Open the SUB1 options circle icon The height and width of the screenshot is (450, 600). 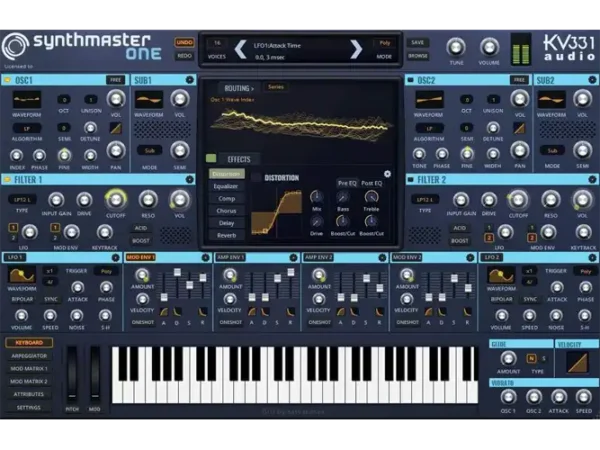pyautogui.click(x=189, y=80)
